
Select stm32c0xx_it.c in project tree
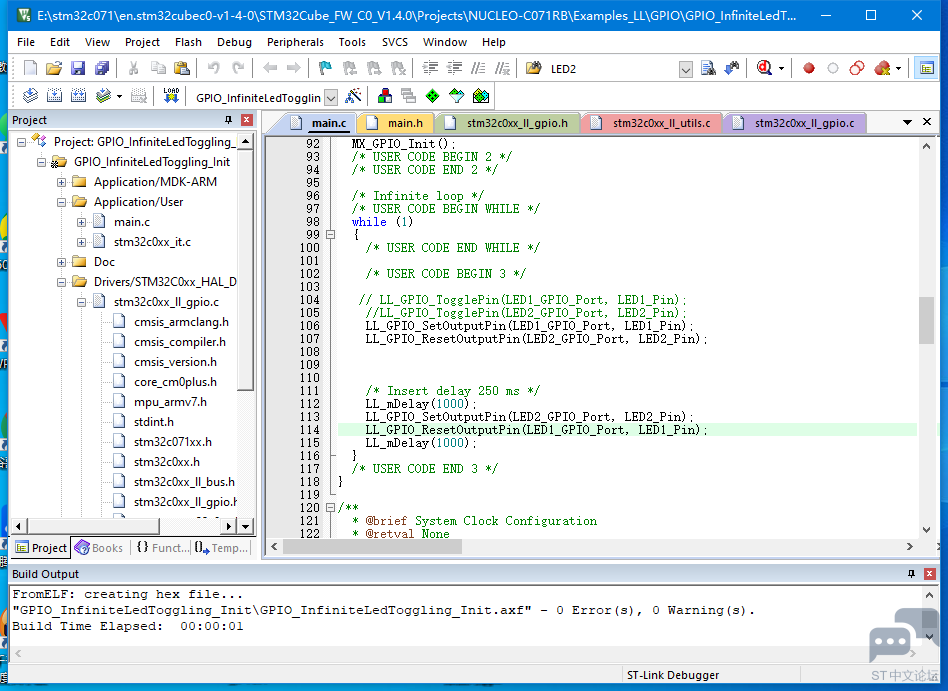pyautogui.click(x=152, y=242)
